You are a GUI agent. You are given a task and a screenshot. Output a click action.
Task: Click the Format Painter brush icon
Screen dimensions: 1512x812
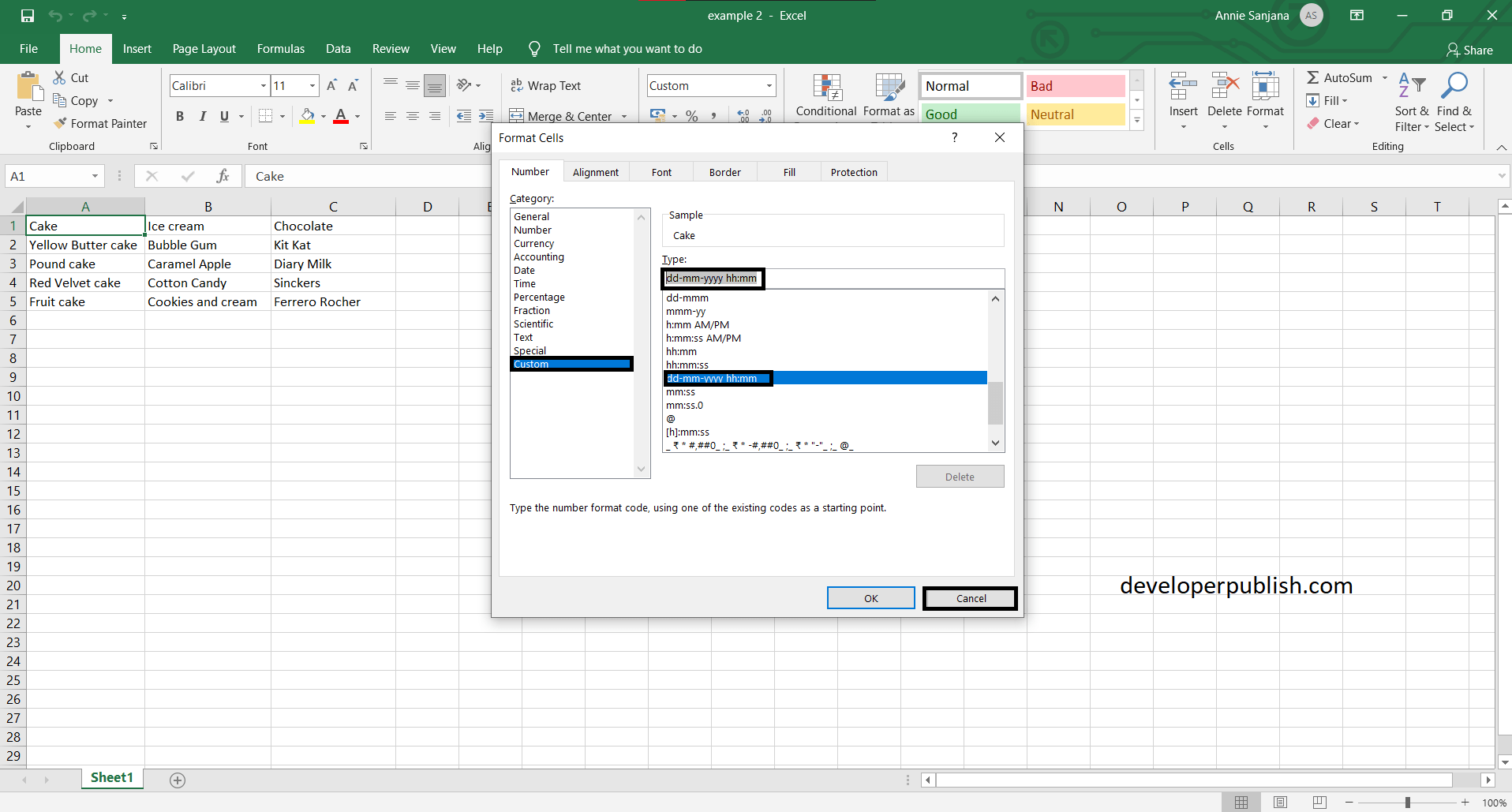(x=60, y=123)
